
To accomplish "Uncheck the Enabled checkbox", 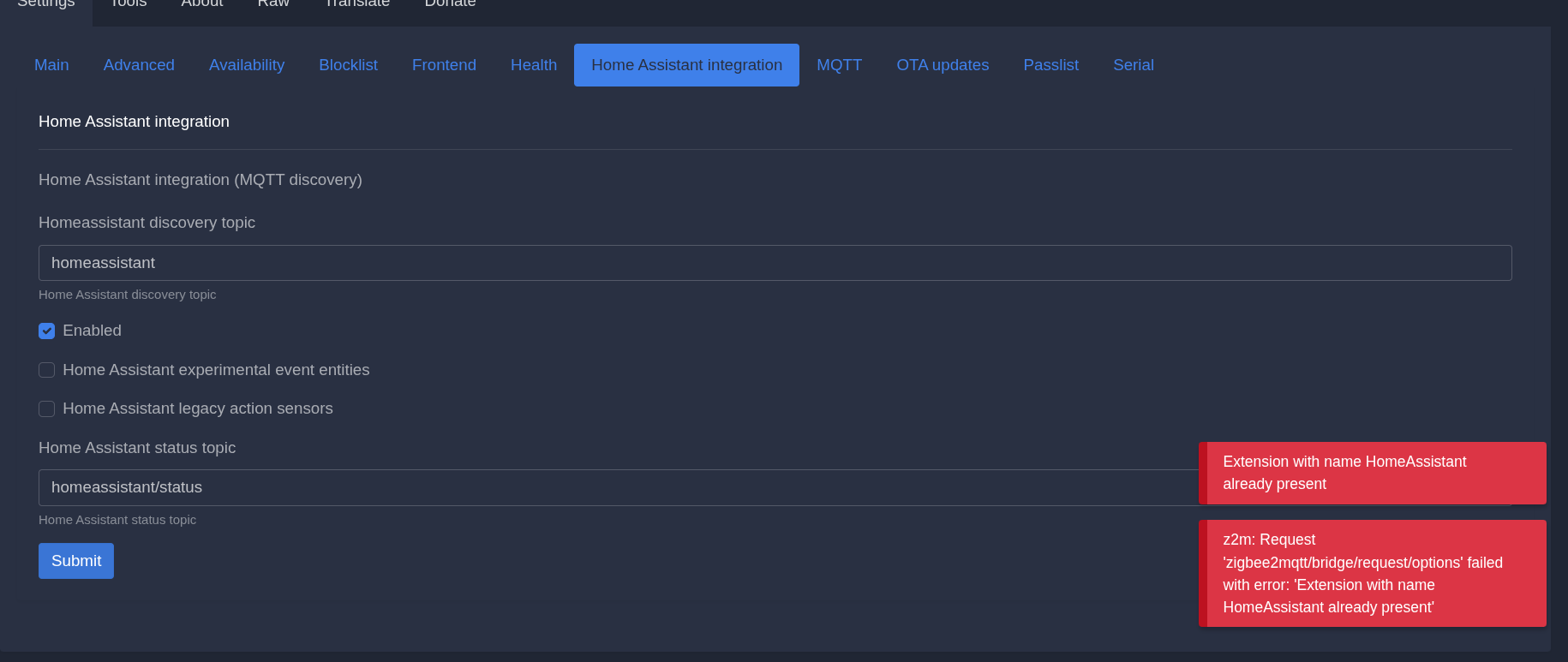I will click(x=47, y=331).
